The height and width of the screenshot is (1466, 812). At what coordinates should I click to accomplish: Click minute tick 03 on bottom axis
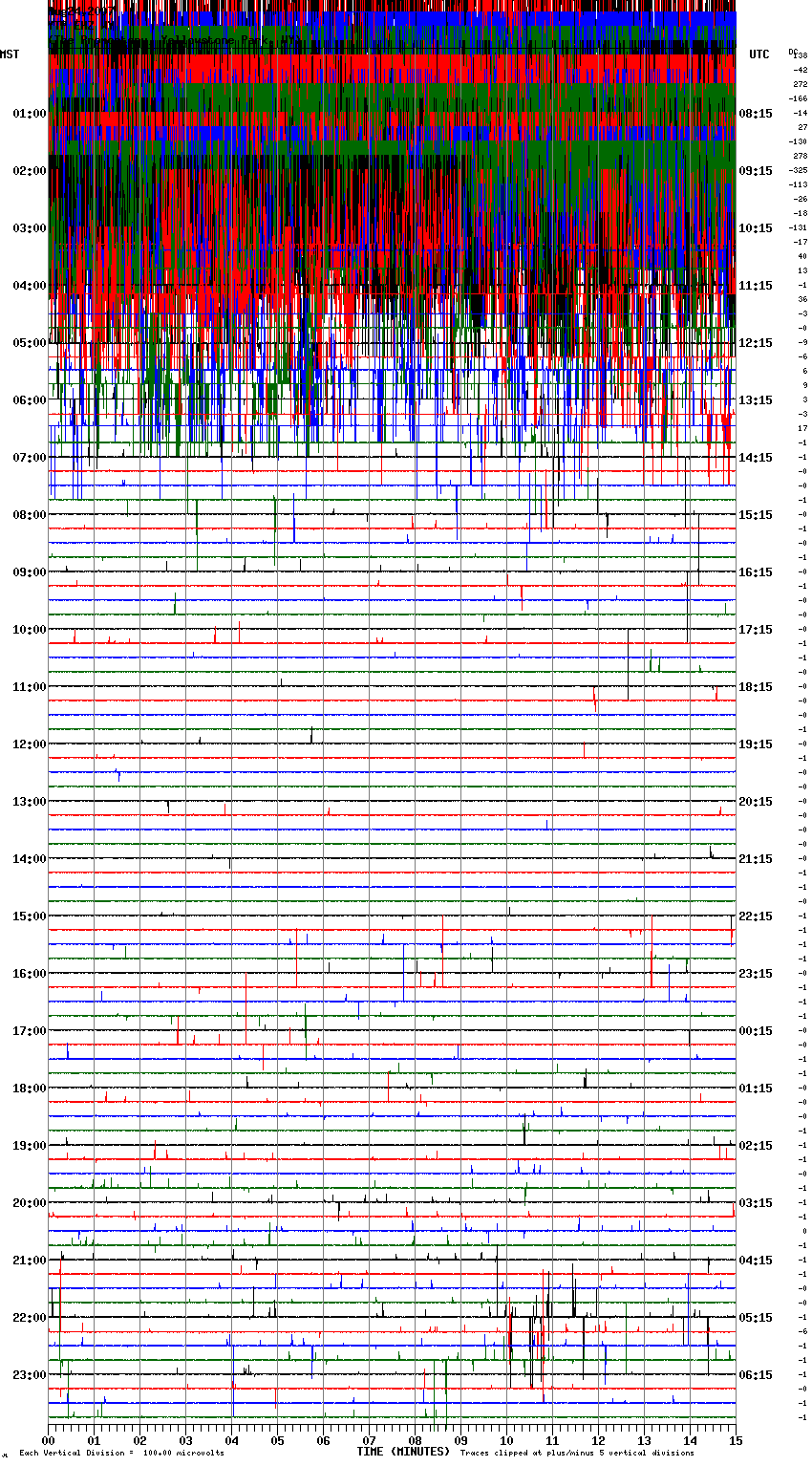coord(185,1440)
